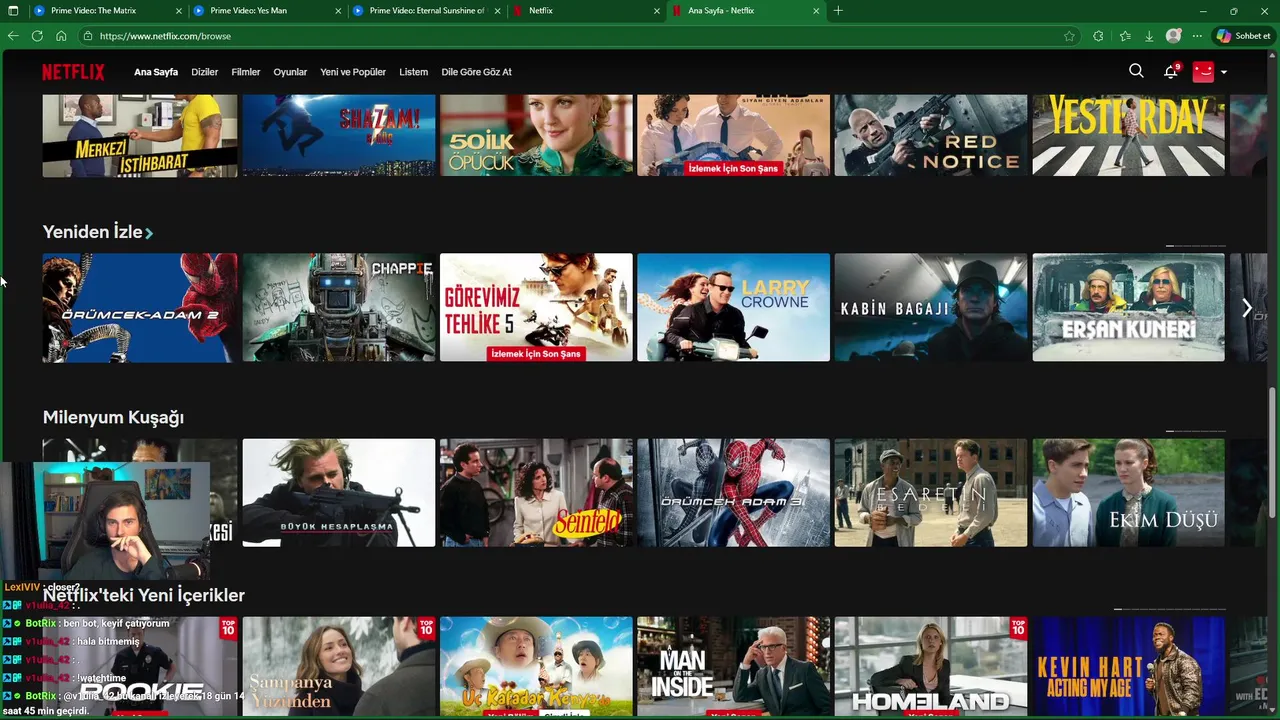Expand Yeniden İzle with its chevron
Viewport: 1280px width, 720px height.
[149, 233]
